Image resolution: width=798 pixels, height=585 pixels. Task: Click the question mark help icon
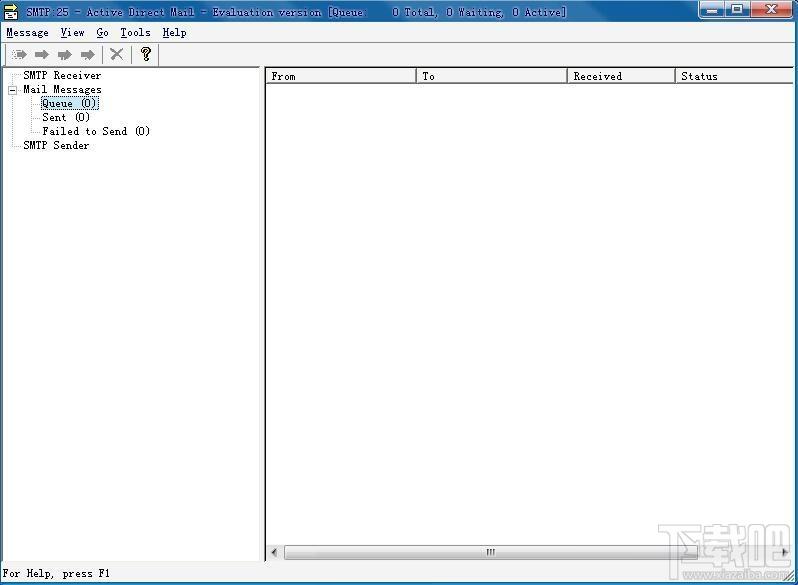pos(146,54)
